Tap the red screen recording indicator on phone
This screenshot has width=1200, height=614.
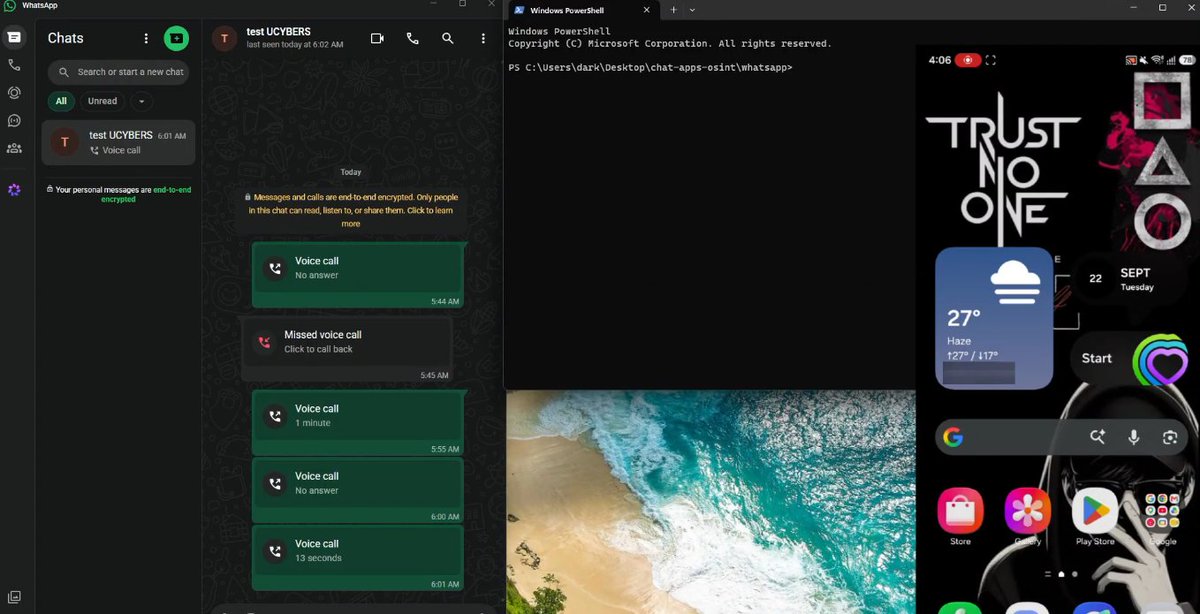click(x=968, y=60)
